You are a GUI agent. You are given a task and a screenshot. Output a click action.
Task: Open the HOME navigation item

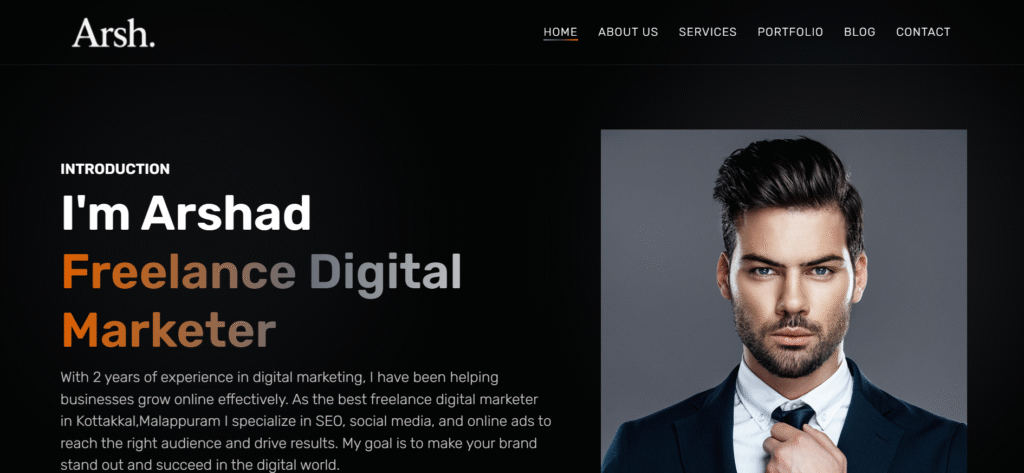[560, 32]
